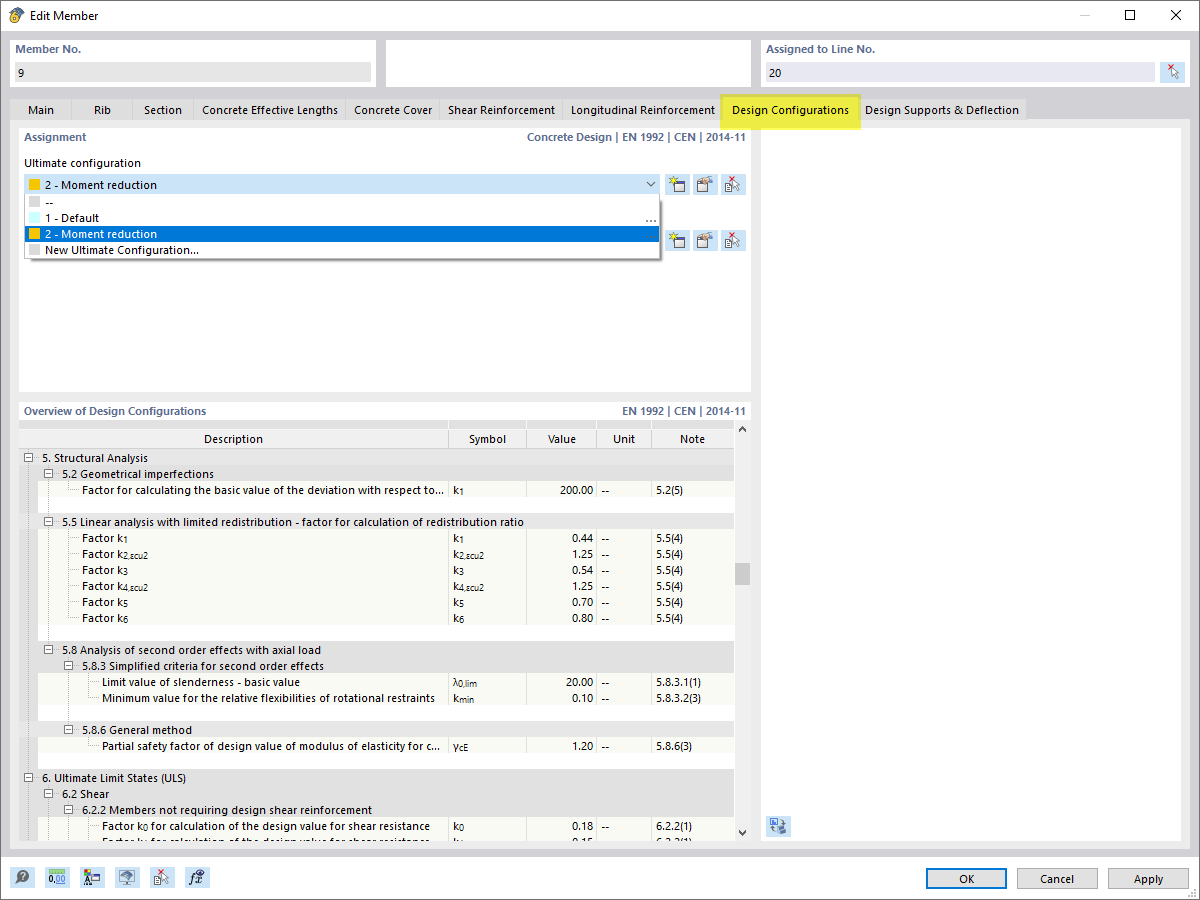Screen dimensions: 1200x900
Task: Open the rendering view icon
Action: pyautogui.click(x=127, y=877)
